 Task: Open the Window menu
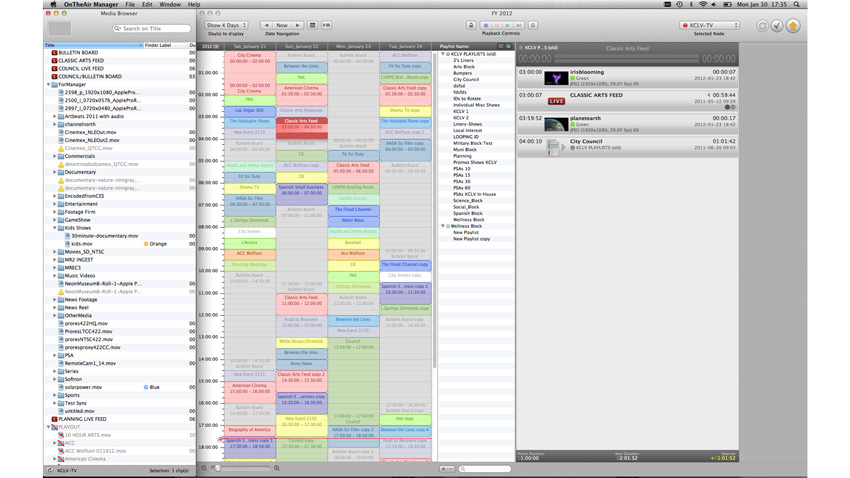(x=170, y=4)
